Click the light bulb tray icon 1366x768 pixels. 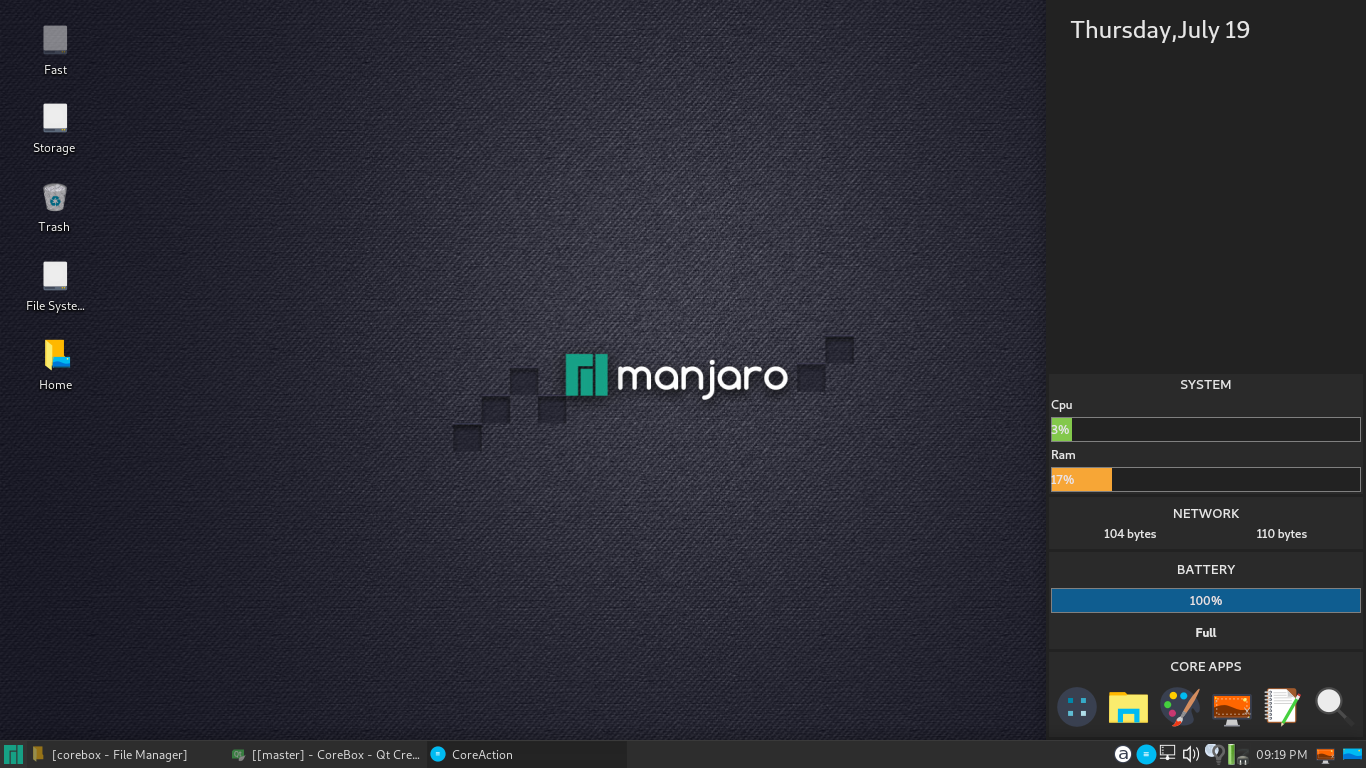pyautogui.click(x=1214, y=753)
